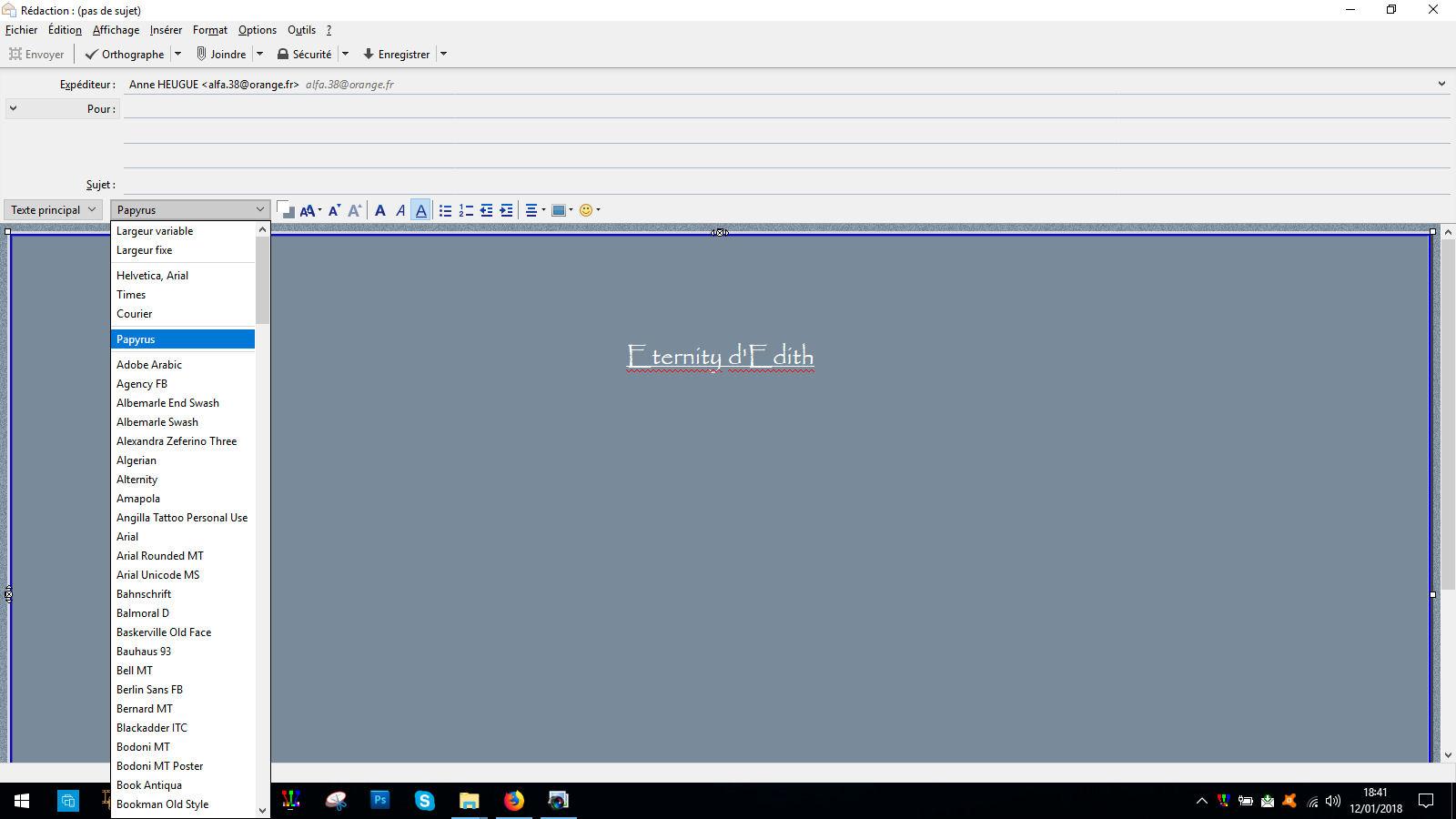Choose the Albemarle End Swash font

pos(182,403)
